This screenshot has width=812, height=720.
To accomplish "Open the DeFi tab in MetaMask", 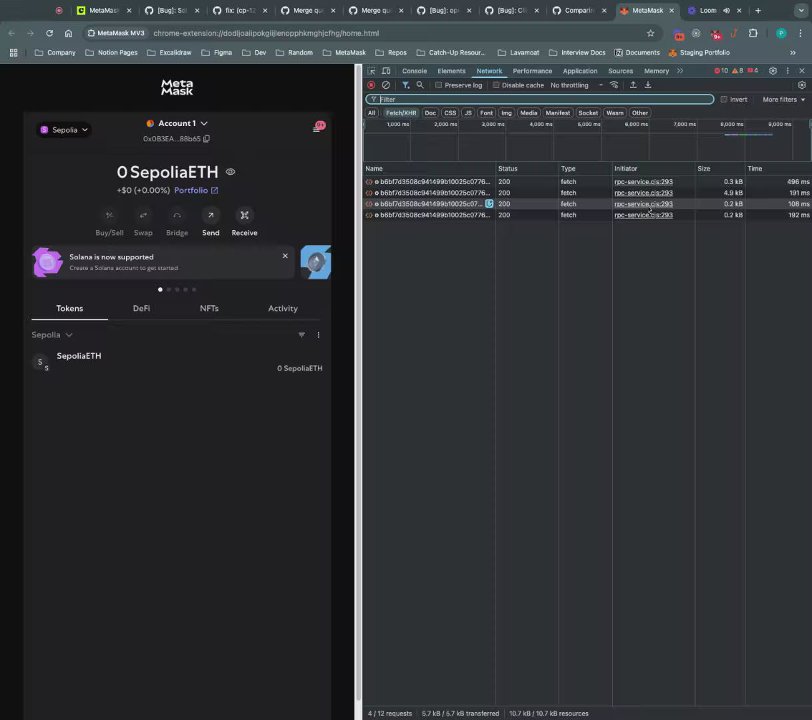I will click(x=141, y=308).
